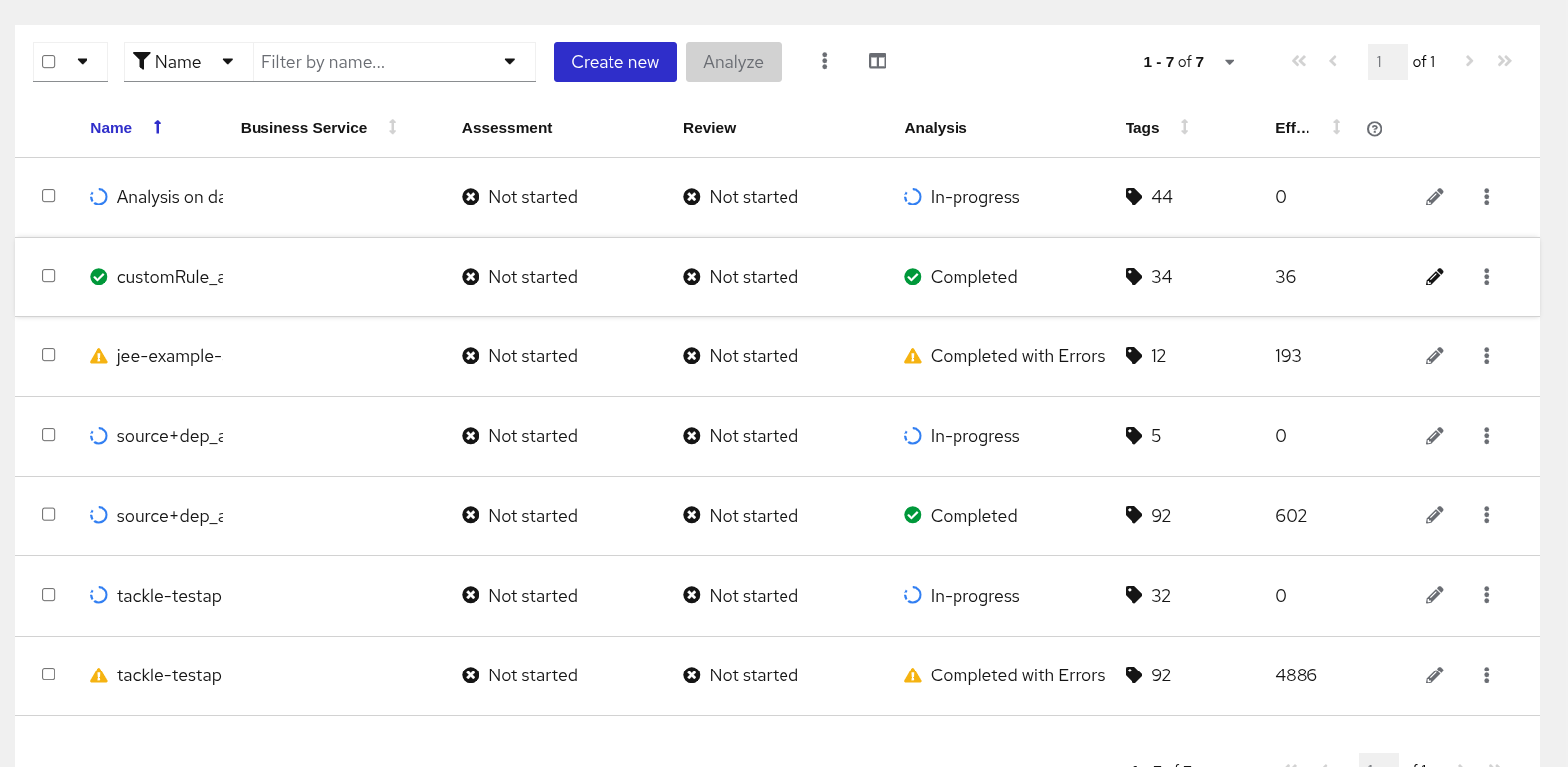Image resolution: width=1568 pixels, height=767 pixels.
Task: Click the tags icon showing 44
Action: (x=1133, y=197)
